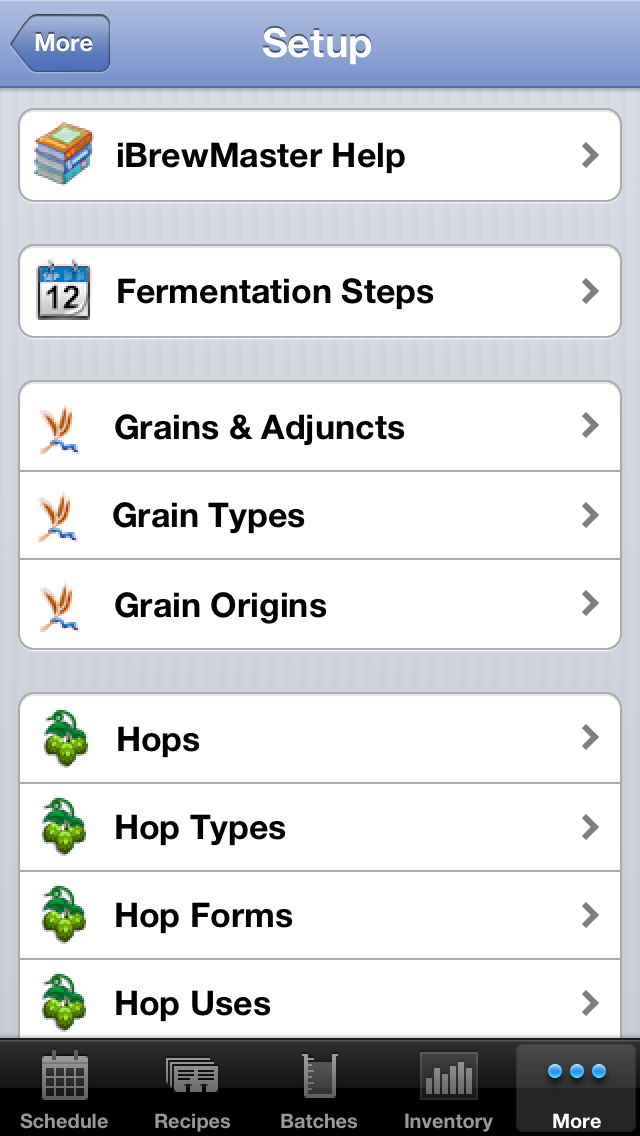640x1136 pixels.
Task: Open the Schedule tab
Action: [x=64, y=1090]
